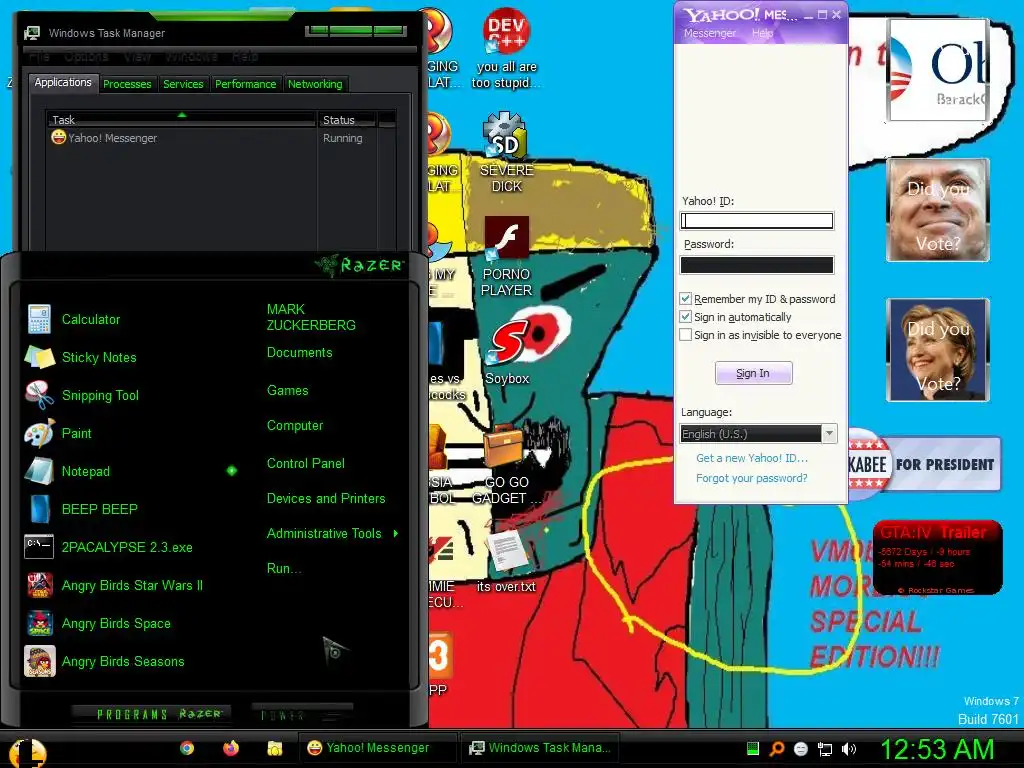Viewport: 1024px width, 768px height.
Task: Open the its over.txt desktop file
Action: [506, 562]
